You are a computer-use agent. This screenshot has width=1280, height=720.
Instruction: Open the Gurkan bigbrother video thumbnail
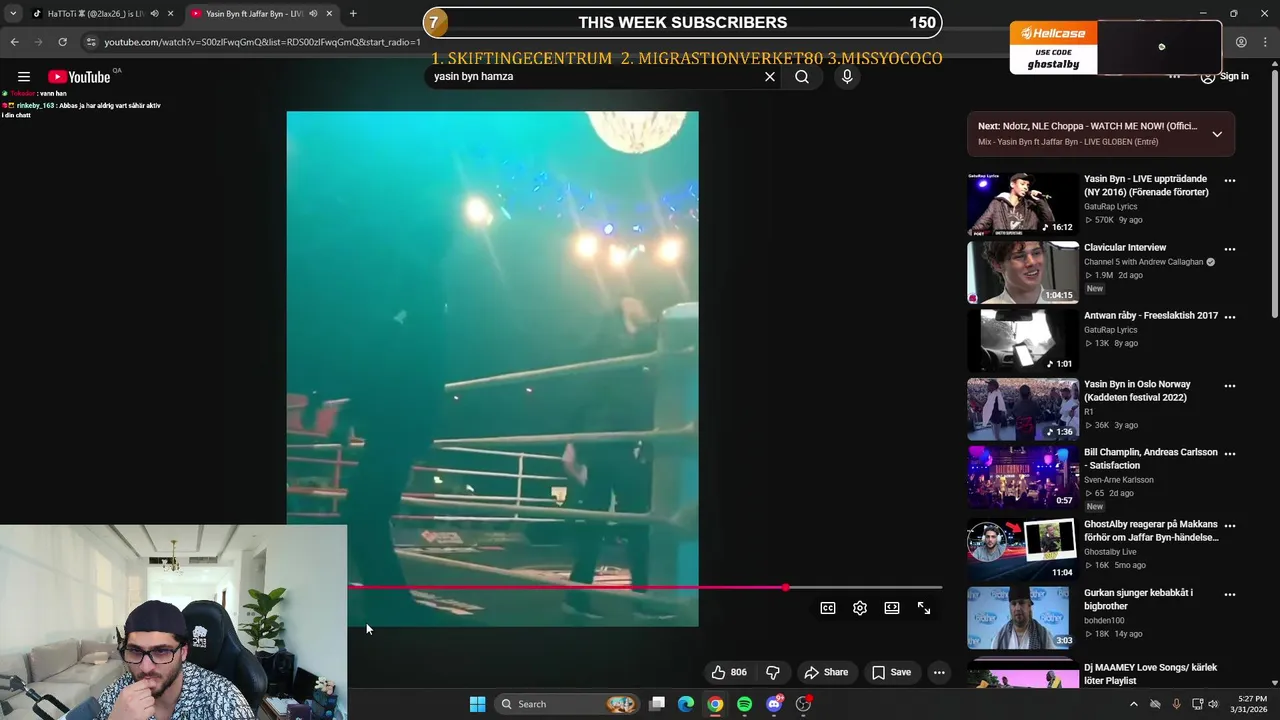click(1023, 617)
